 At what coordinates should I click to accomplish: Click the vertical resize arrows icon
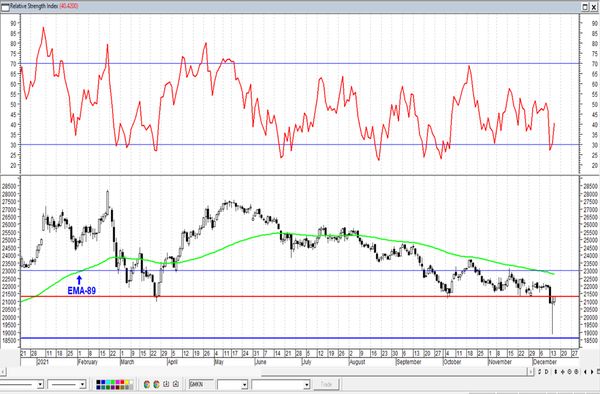(556, 371)
